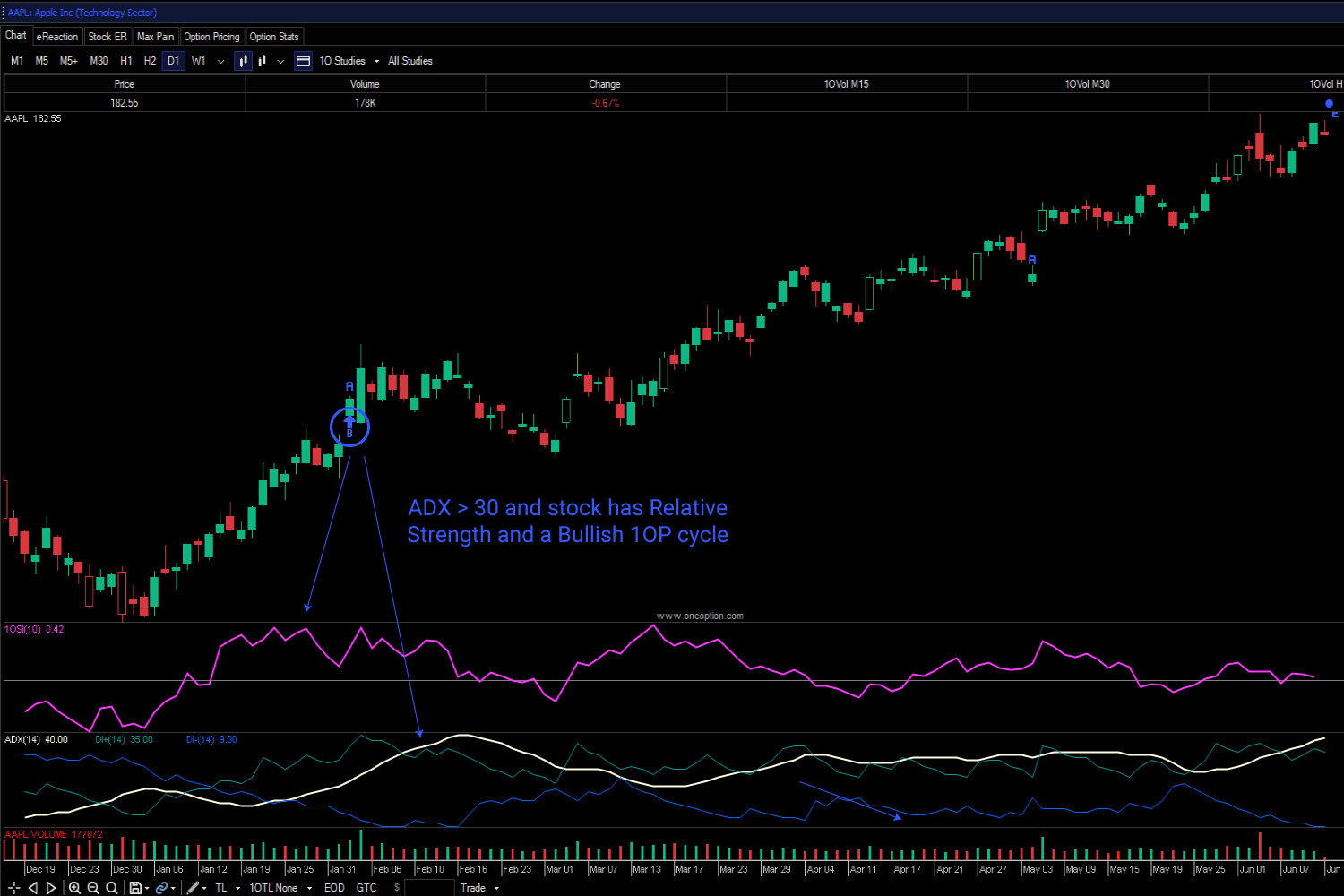The image size is (1344, 896).
Task: Switch to the Max Pain tab
Action: 155,36
